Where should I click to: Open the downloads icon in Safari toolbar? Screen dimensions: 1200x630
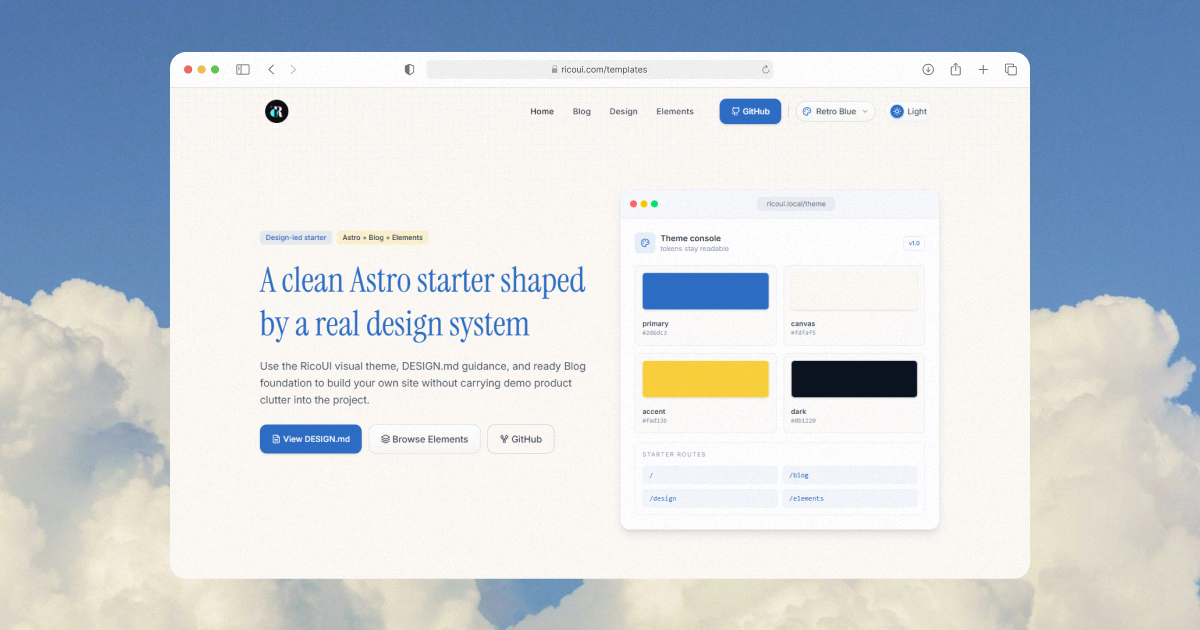tap(928, 70)
